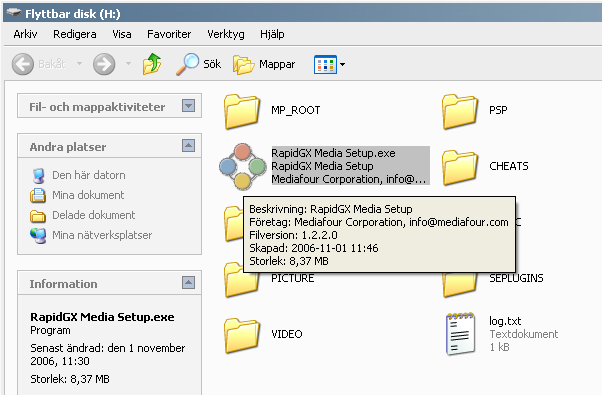This screenshot has height=395, width=602.
Task: Open the Arkiv menu
Action: (x=25, y=34)
